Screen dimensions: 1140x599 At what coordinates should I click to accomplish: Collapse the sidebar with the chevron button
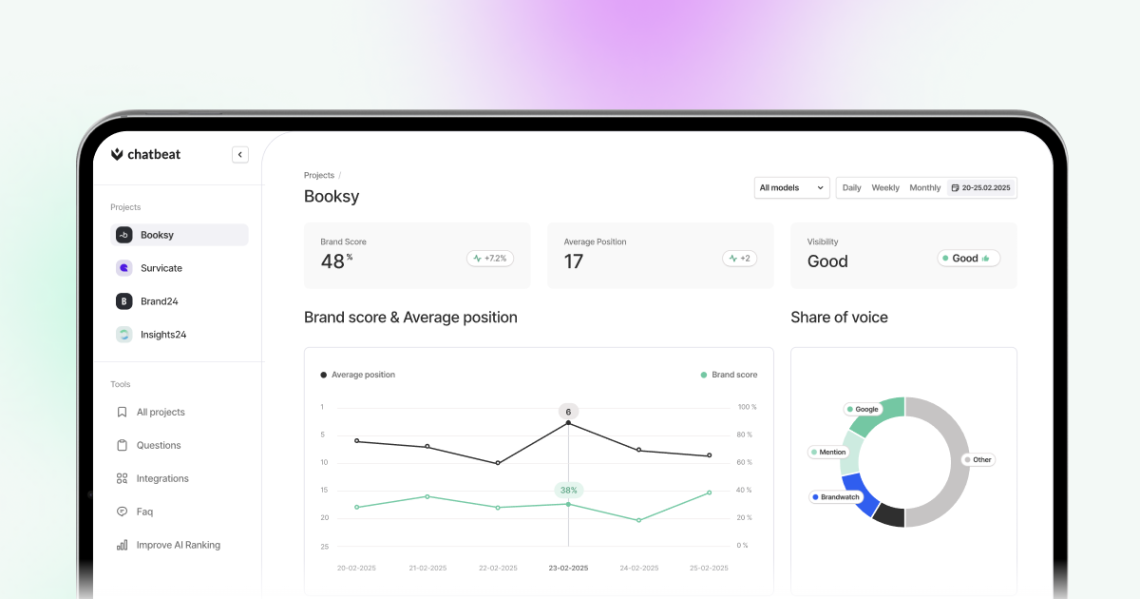pos(240,154)
